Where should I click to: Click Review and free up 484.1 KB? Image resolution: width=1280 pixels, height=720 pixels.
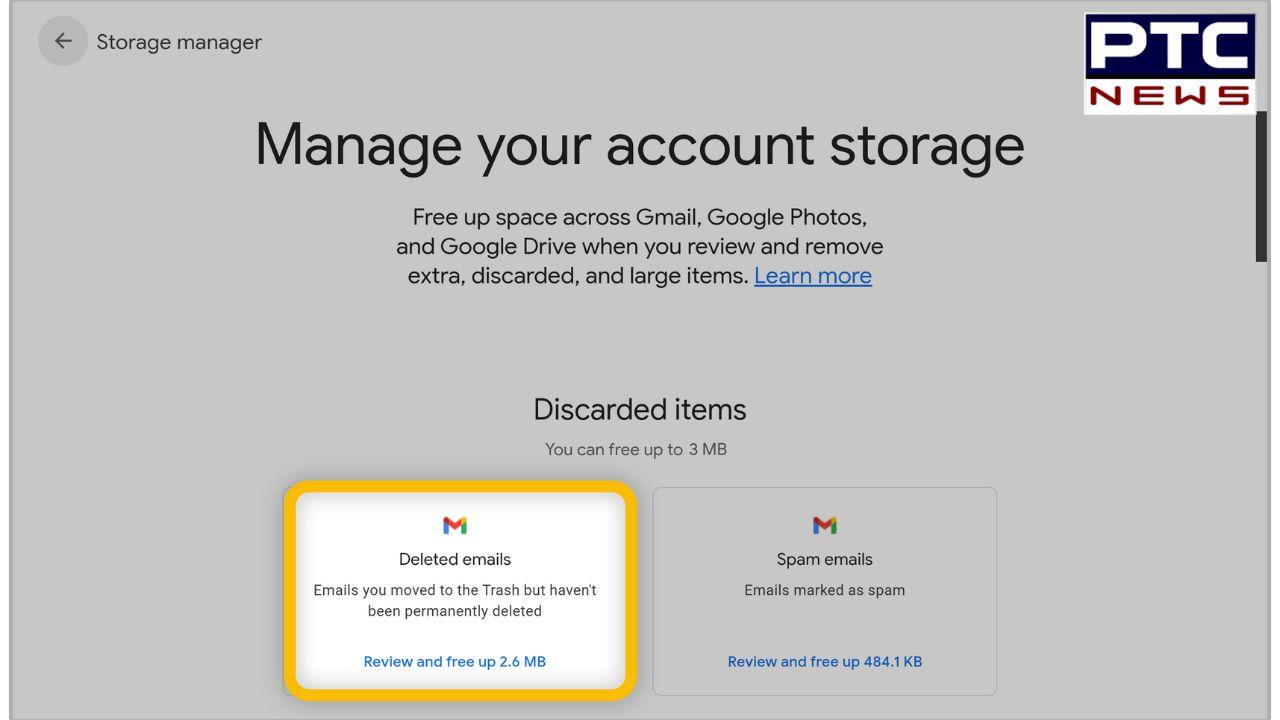click(825, 662)
